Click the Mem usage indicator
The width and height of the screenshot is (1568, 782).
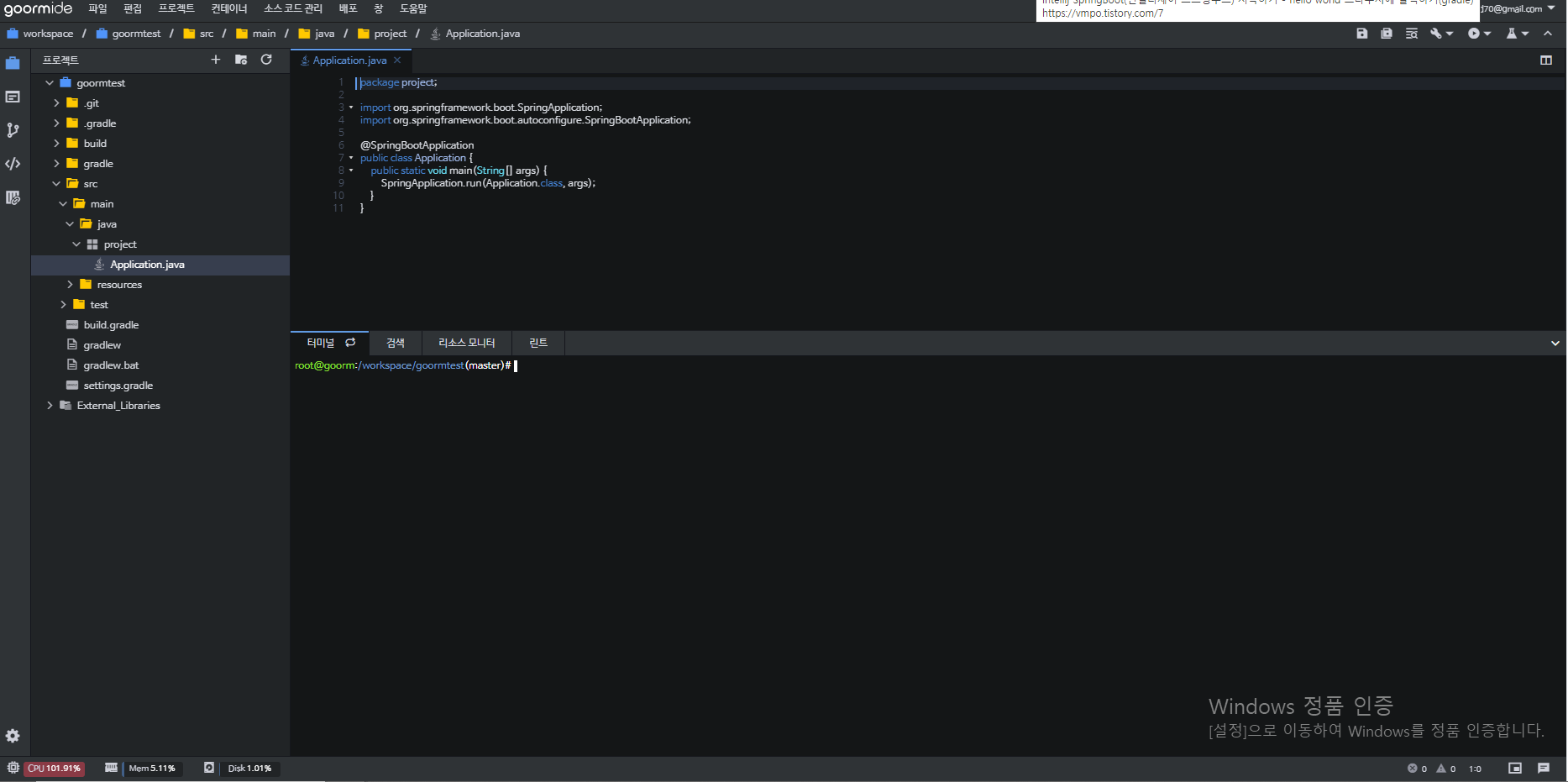(151, 769)
